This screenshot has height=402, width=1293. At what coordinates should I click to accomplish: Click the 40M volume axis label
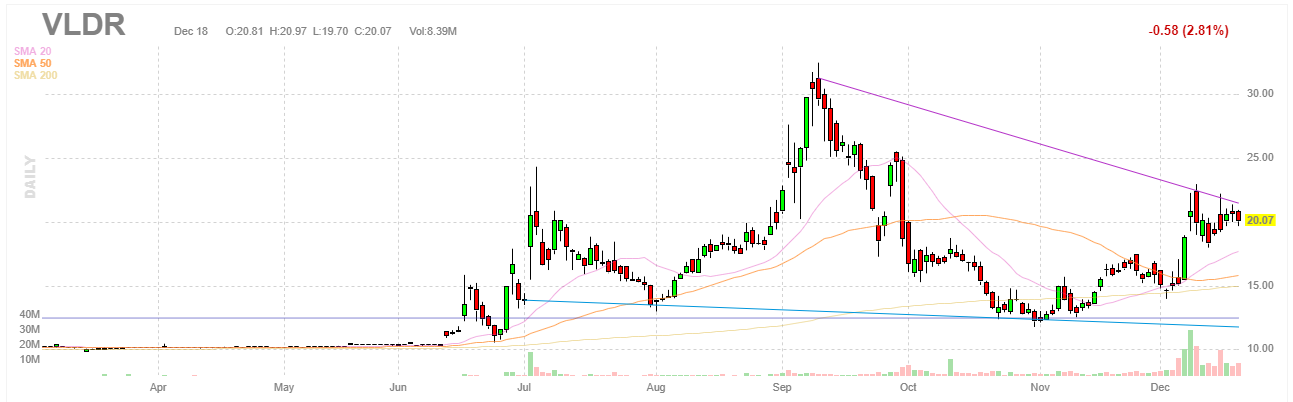pos(29,314)
